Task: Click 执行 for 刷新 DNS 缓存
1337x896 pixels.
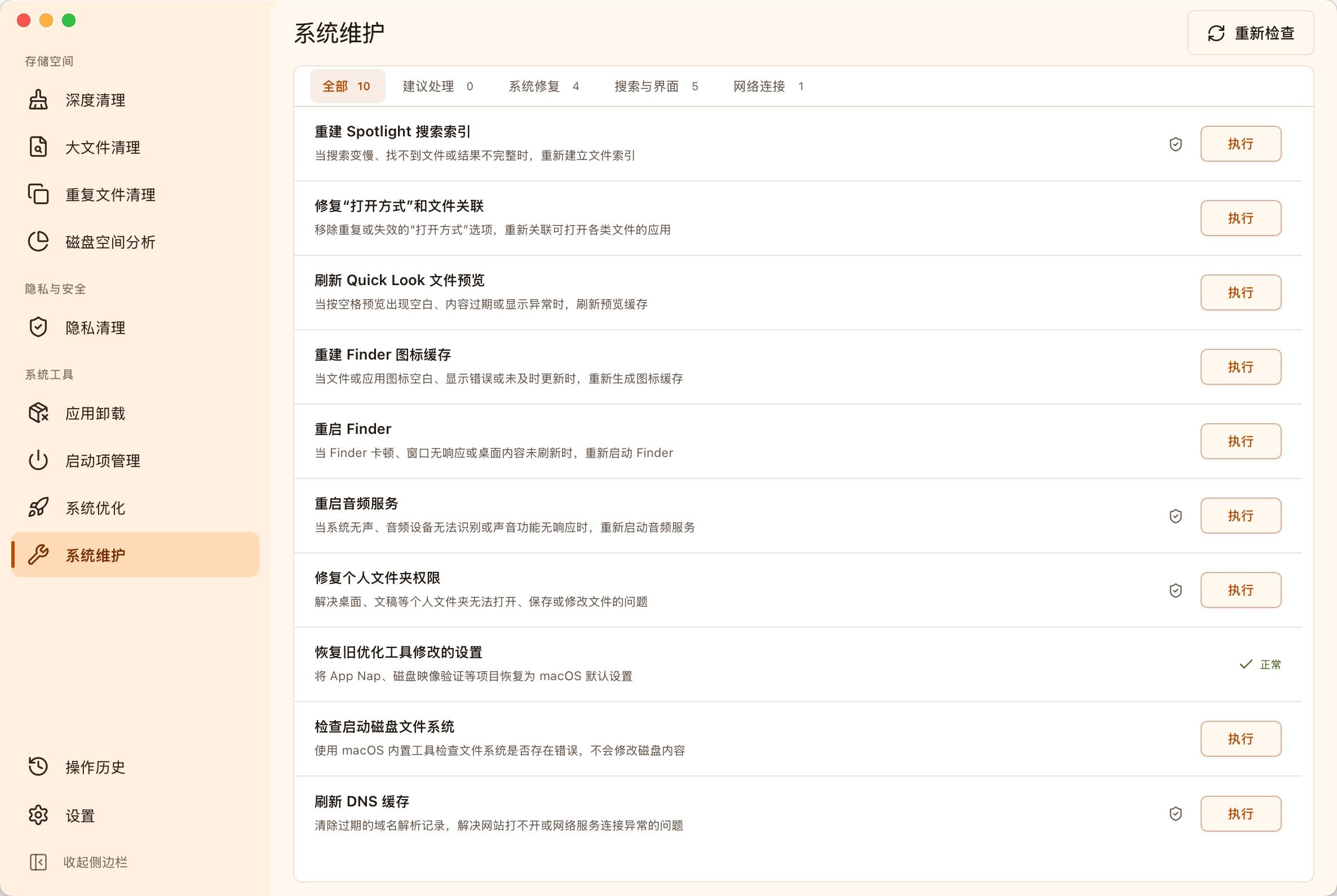Action: pyautogui.click(x=1241, y=814)
